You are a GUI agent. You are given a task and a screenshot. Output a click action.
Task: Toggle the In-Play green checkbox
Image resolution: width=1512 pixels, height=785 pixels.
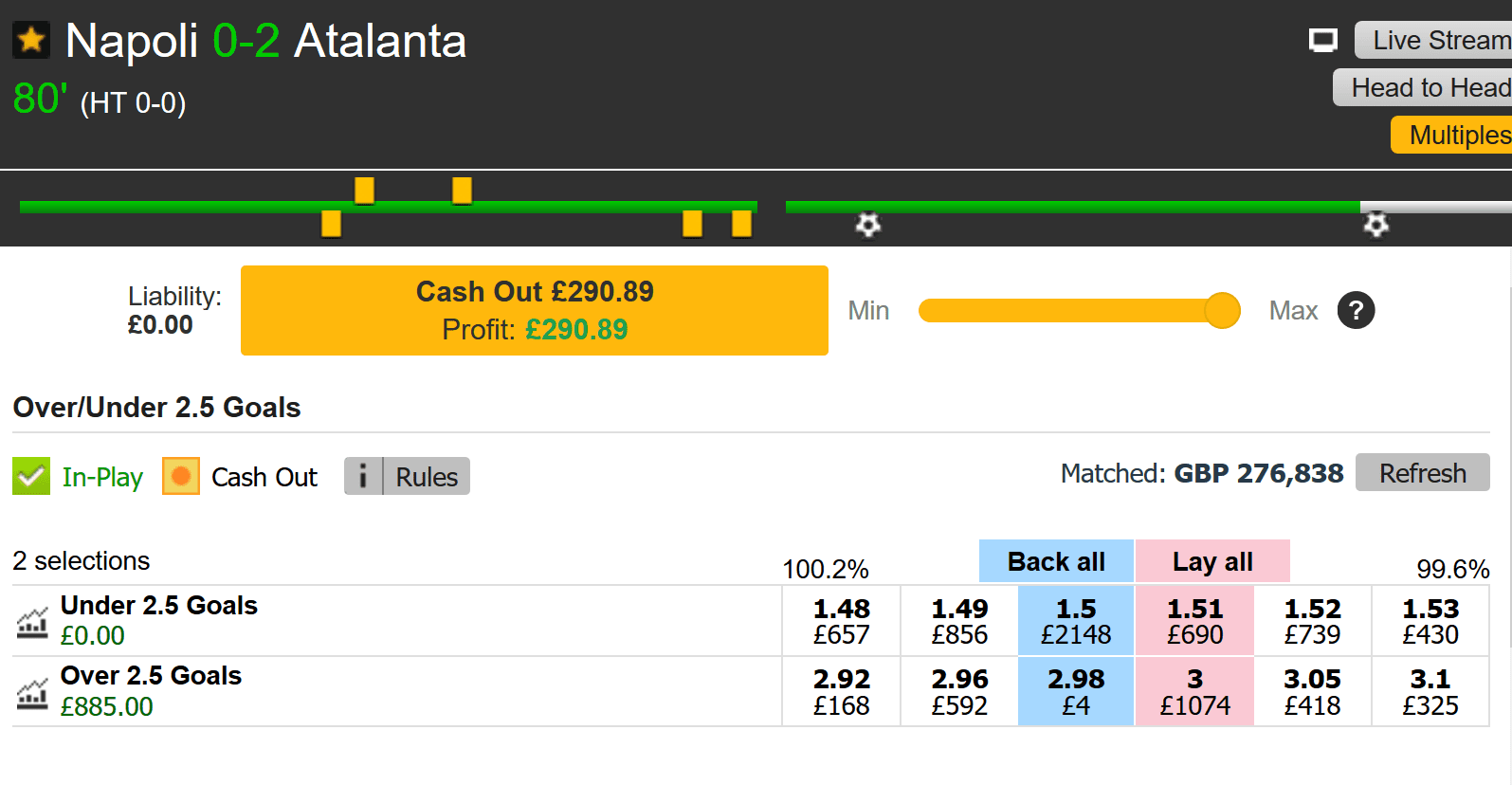(x=31, y=476)
